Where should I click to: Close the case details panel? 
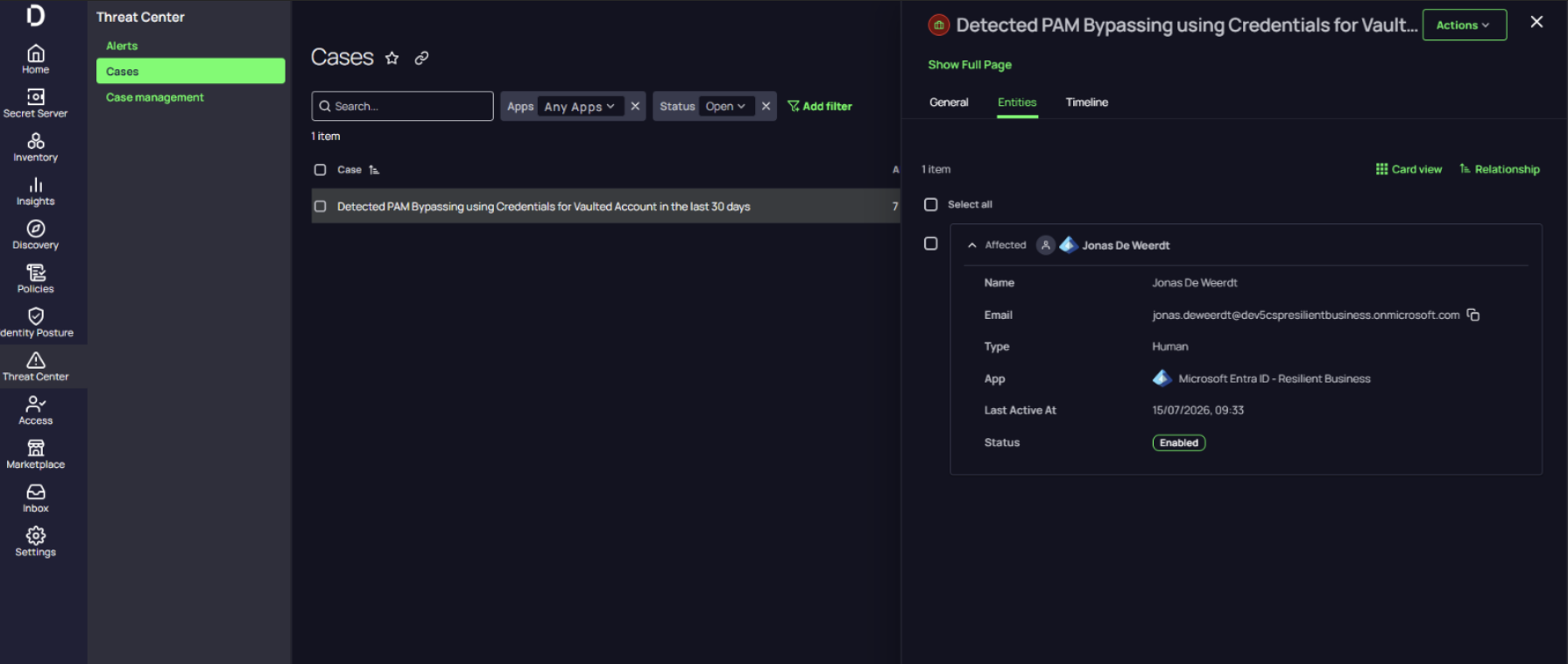pyautogui.click(x=1536, y=22)
